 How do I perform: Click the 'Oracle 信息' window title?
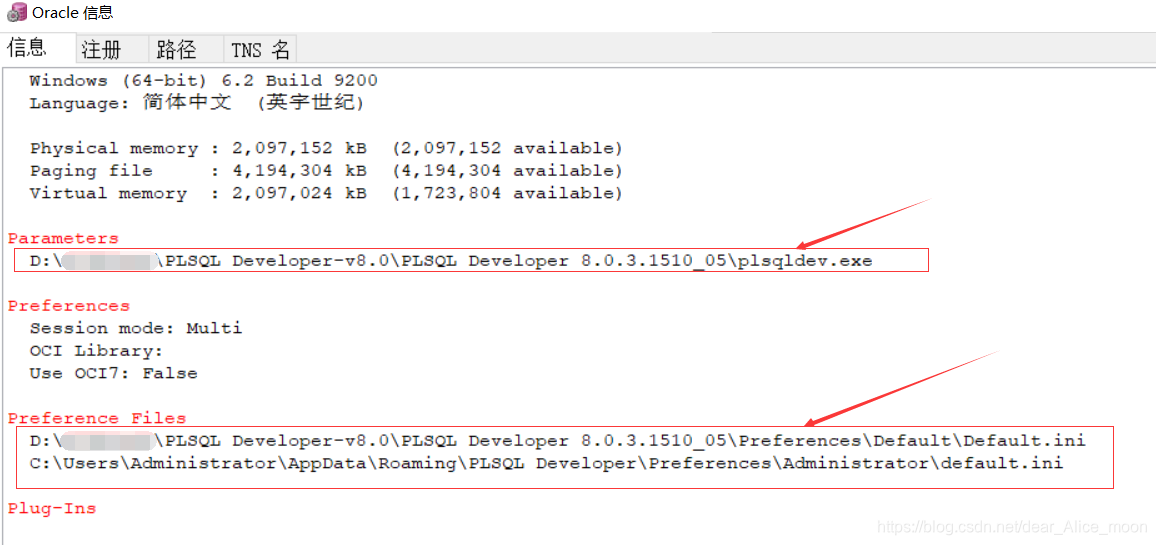(73, 13)
